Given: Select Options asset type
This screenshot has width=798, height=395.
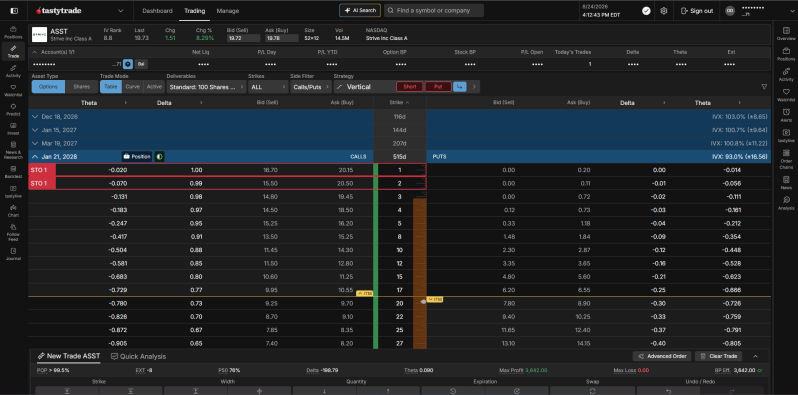Looking at the screenshot, I should (48, 87).
